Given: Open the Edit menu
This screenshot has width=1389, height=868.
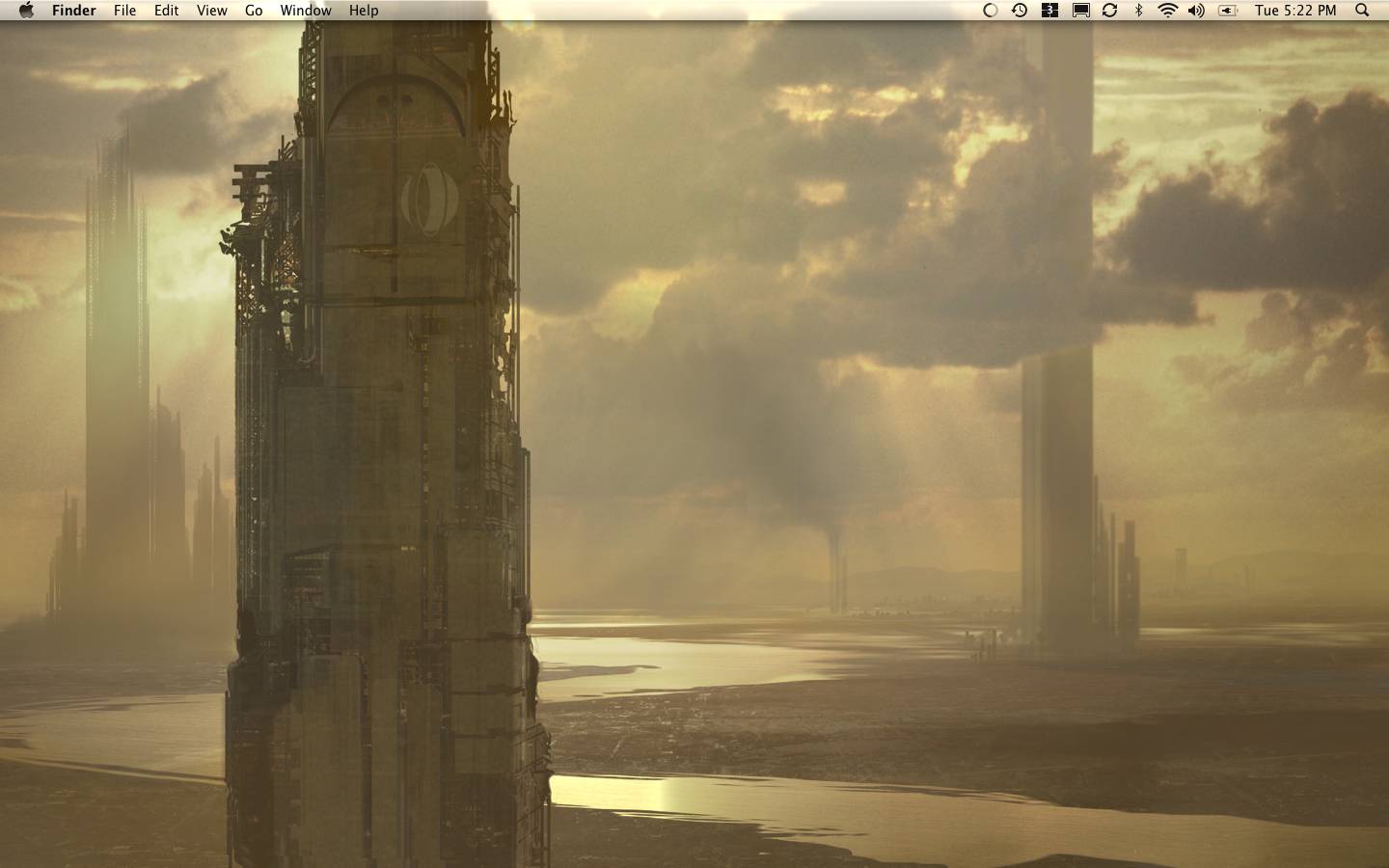Looking at the screenshot, I should pyautogui.click(x=167, y=10).
